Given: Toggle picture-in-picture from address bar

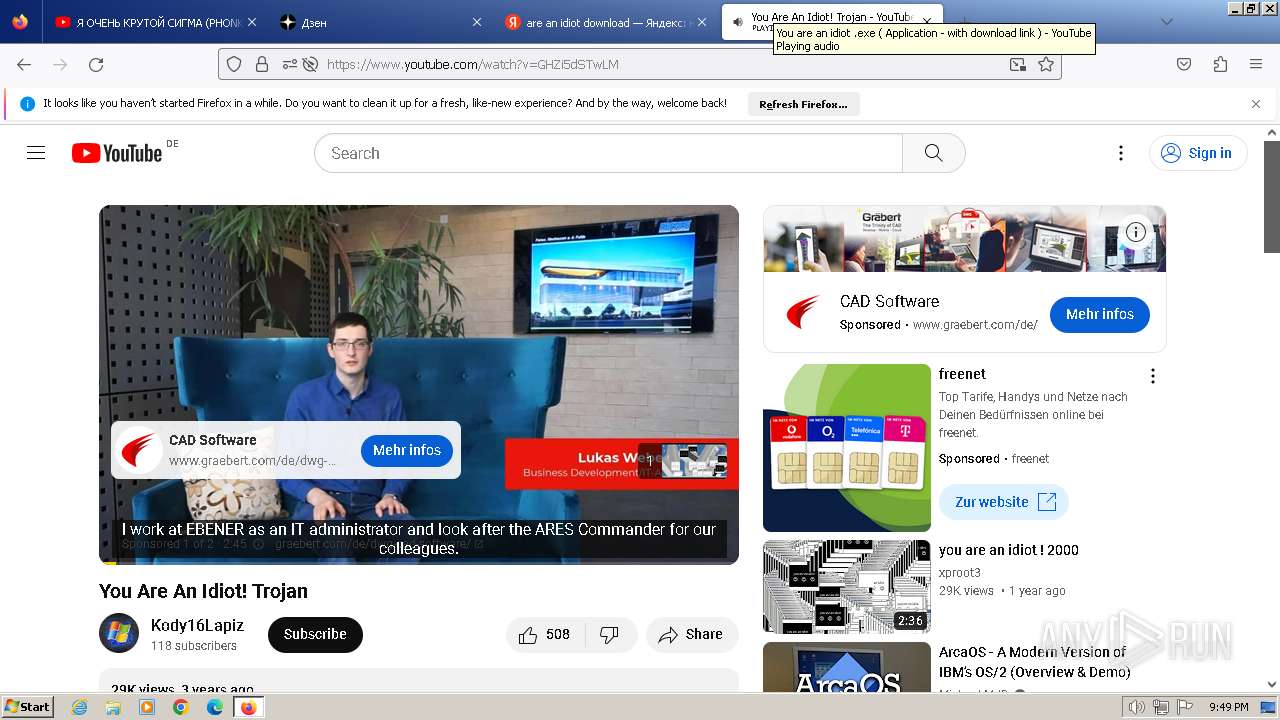Looking at the screenshot, I should tap(1017, 64).
